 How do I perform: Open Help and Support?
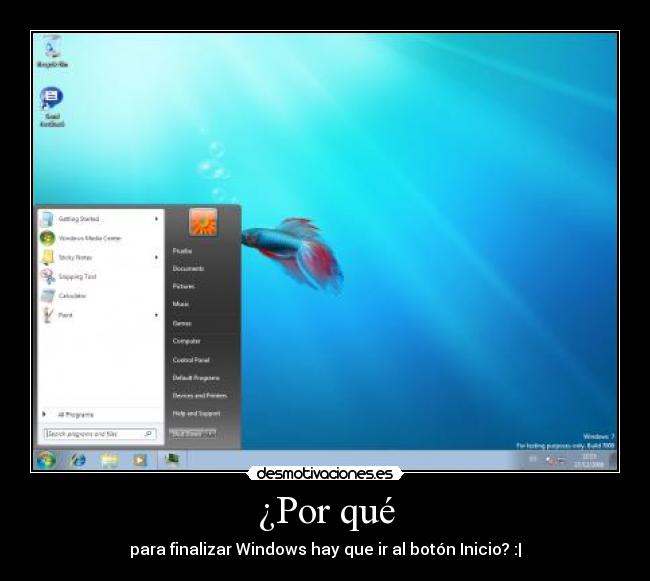196,414
